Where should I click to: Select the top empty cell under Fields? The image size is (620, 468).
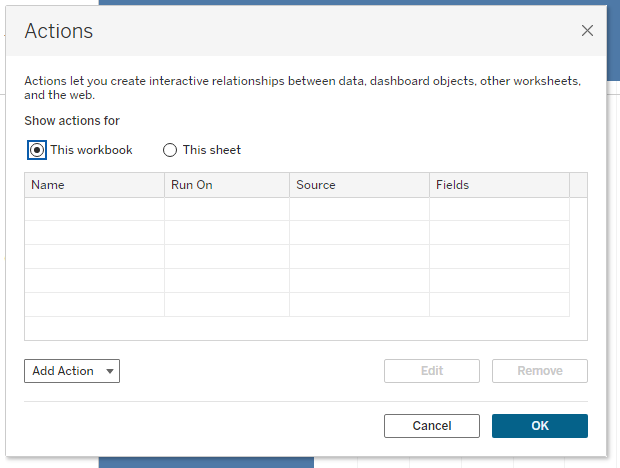(x=499, y=209)
